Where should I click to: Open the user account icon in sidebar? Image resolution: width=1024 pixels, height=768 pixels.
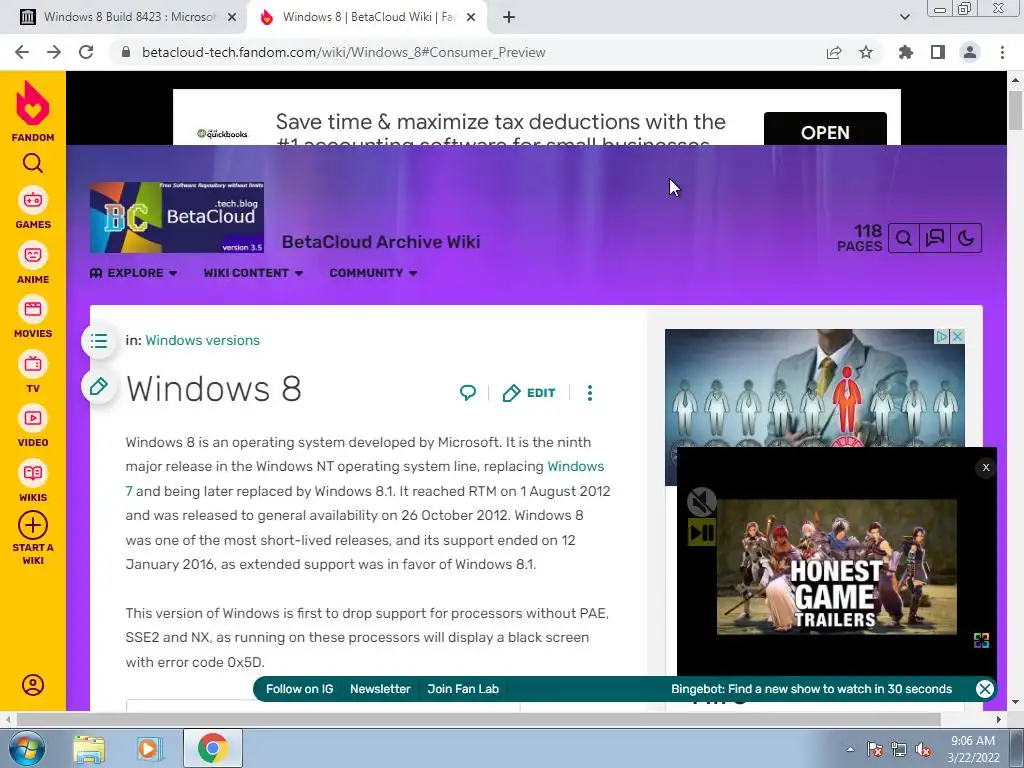coord(33,684)
